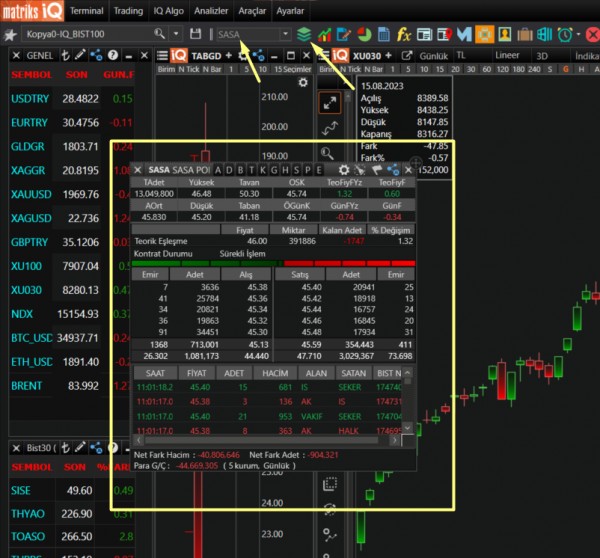Open the hamburger menu of TABGD chart
Image resolution: width=600 pixels, height=558 pixels.
(162, 56)
